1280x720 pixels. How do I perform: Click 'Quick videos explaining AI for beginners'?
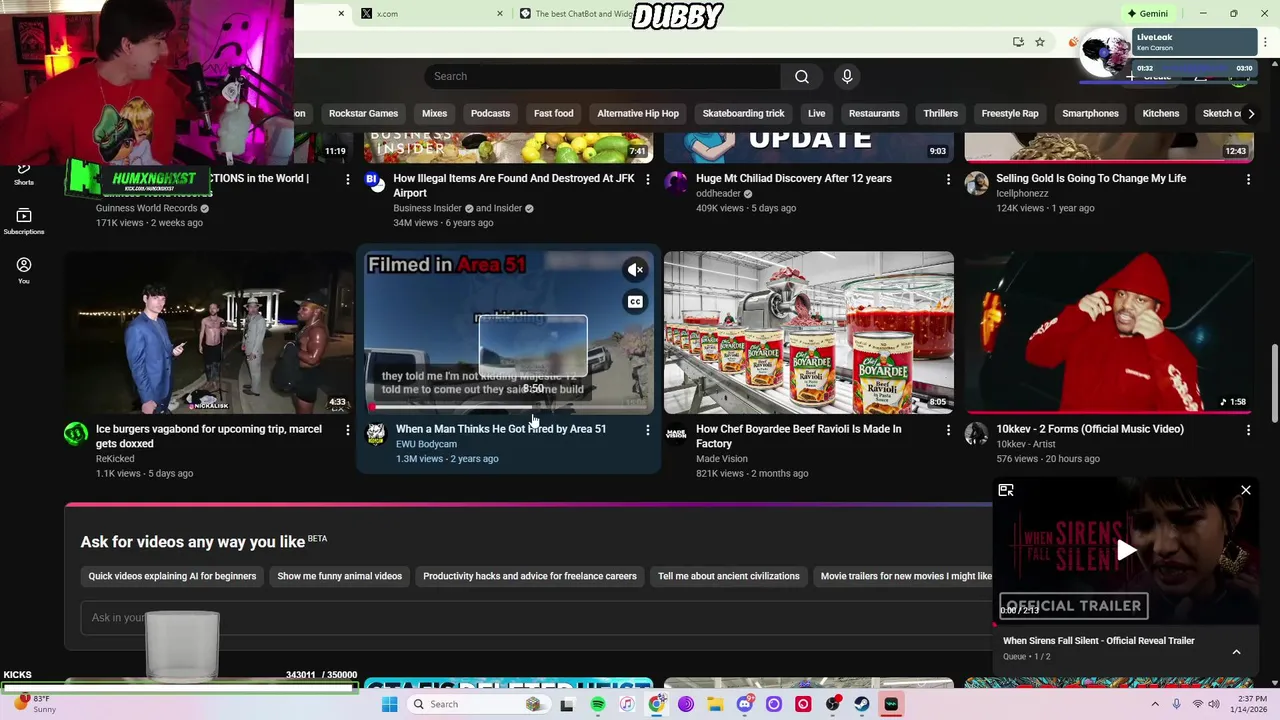pos(172,576)
